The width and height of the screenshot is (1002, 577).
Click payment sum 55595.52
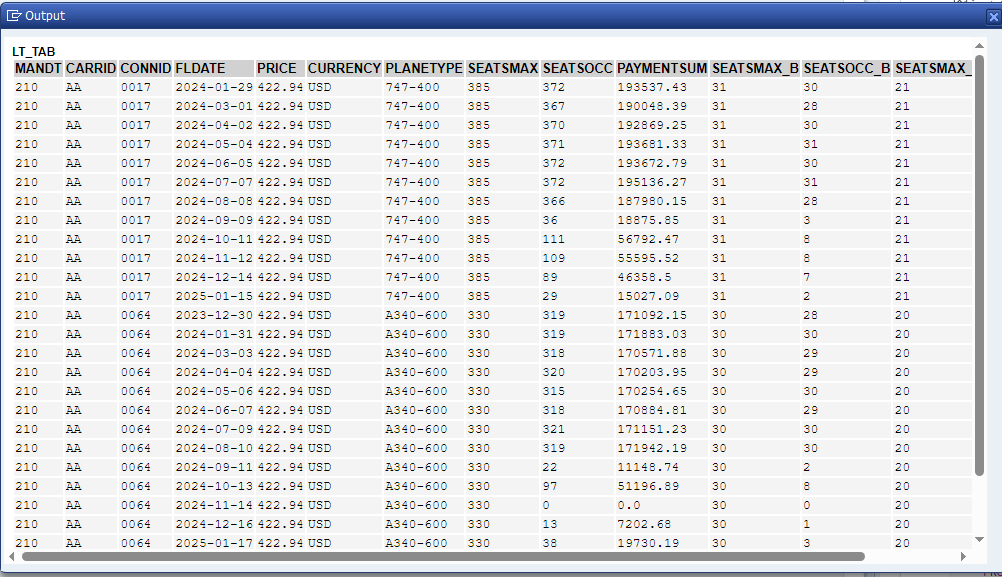(648, 258)
